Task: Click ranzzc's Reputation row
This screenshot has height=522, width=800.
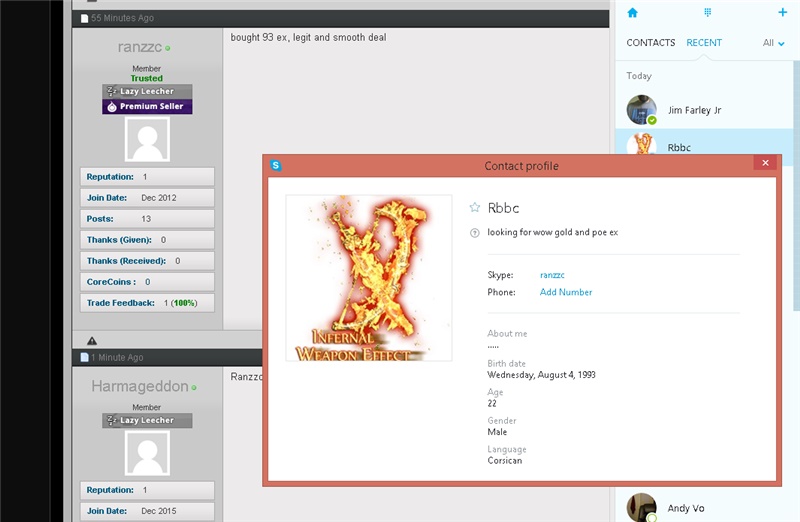Action: coord(147,177)
